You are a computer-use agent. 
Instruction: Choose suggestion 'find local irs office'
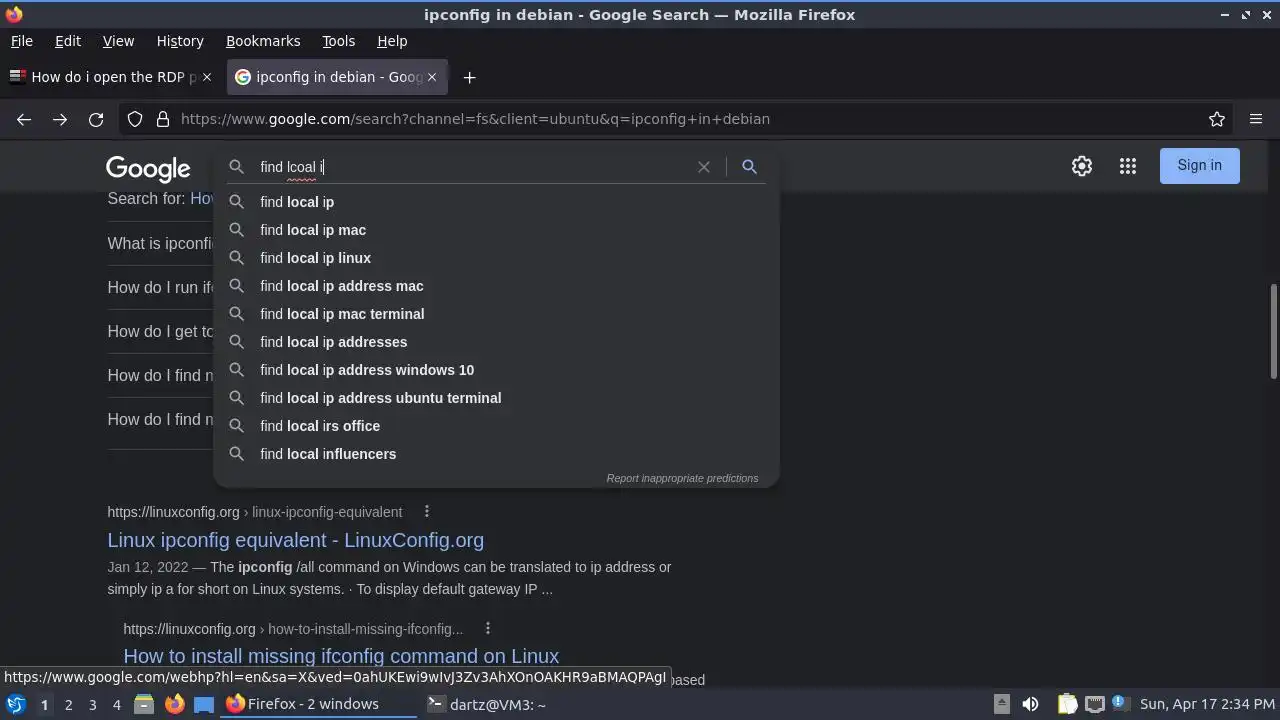pyautogui.click(x=496, y=426)
